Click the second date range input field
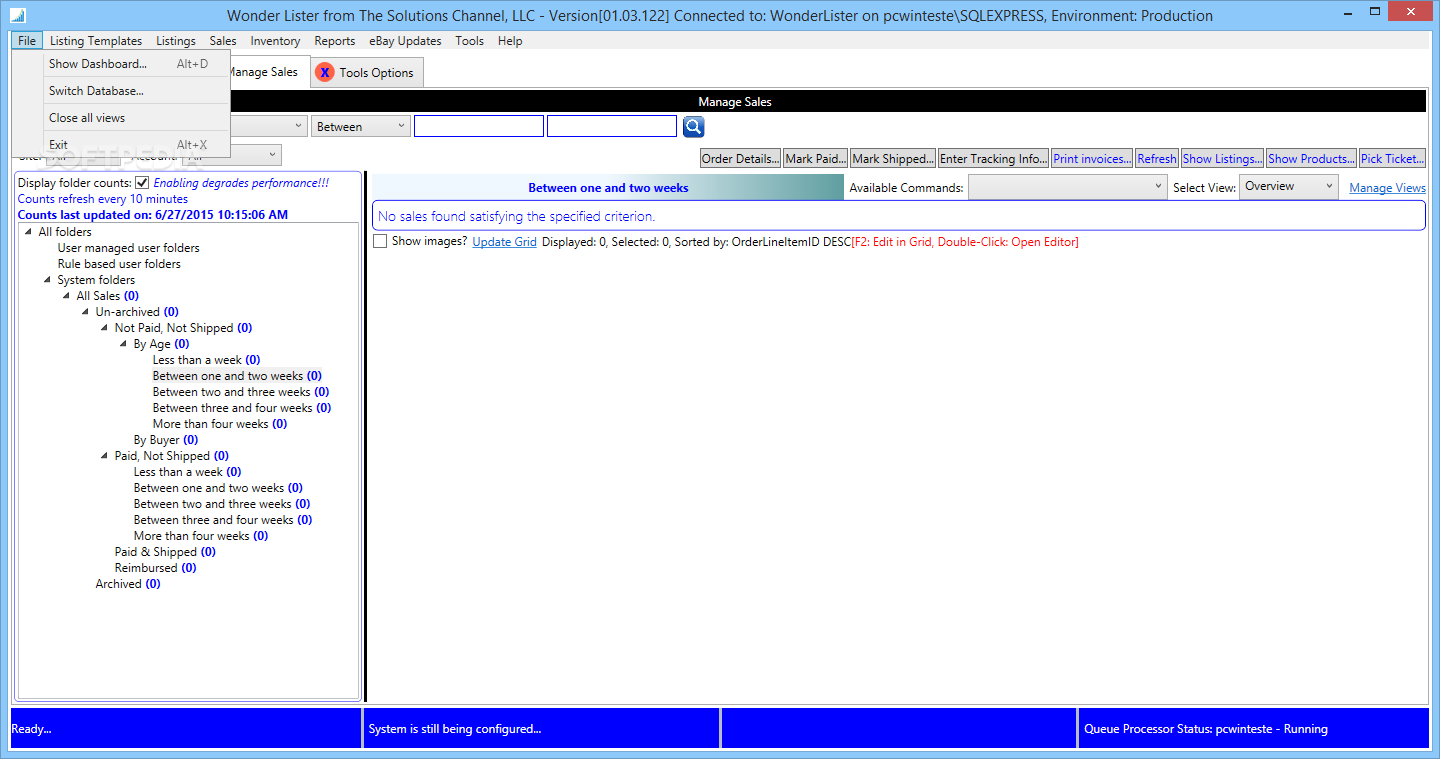 (612, 127)
